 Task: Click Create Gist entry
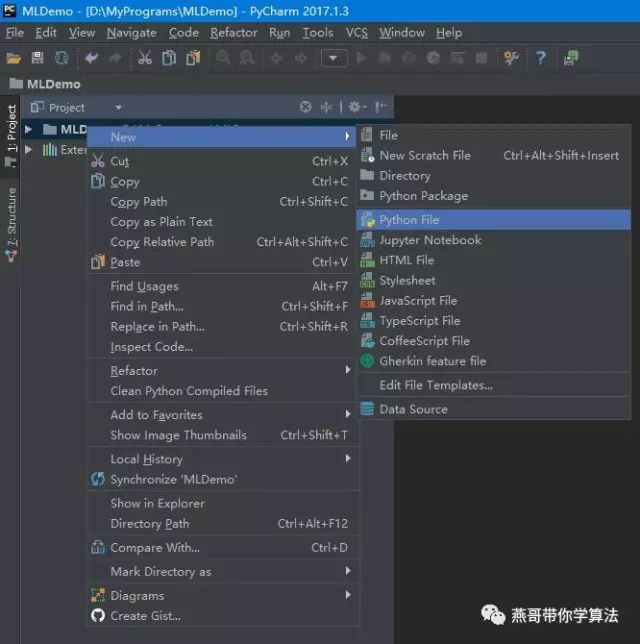click(x=222, y=616)
